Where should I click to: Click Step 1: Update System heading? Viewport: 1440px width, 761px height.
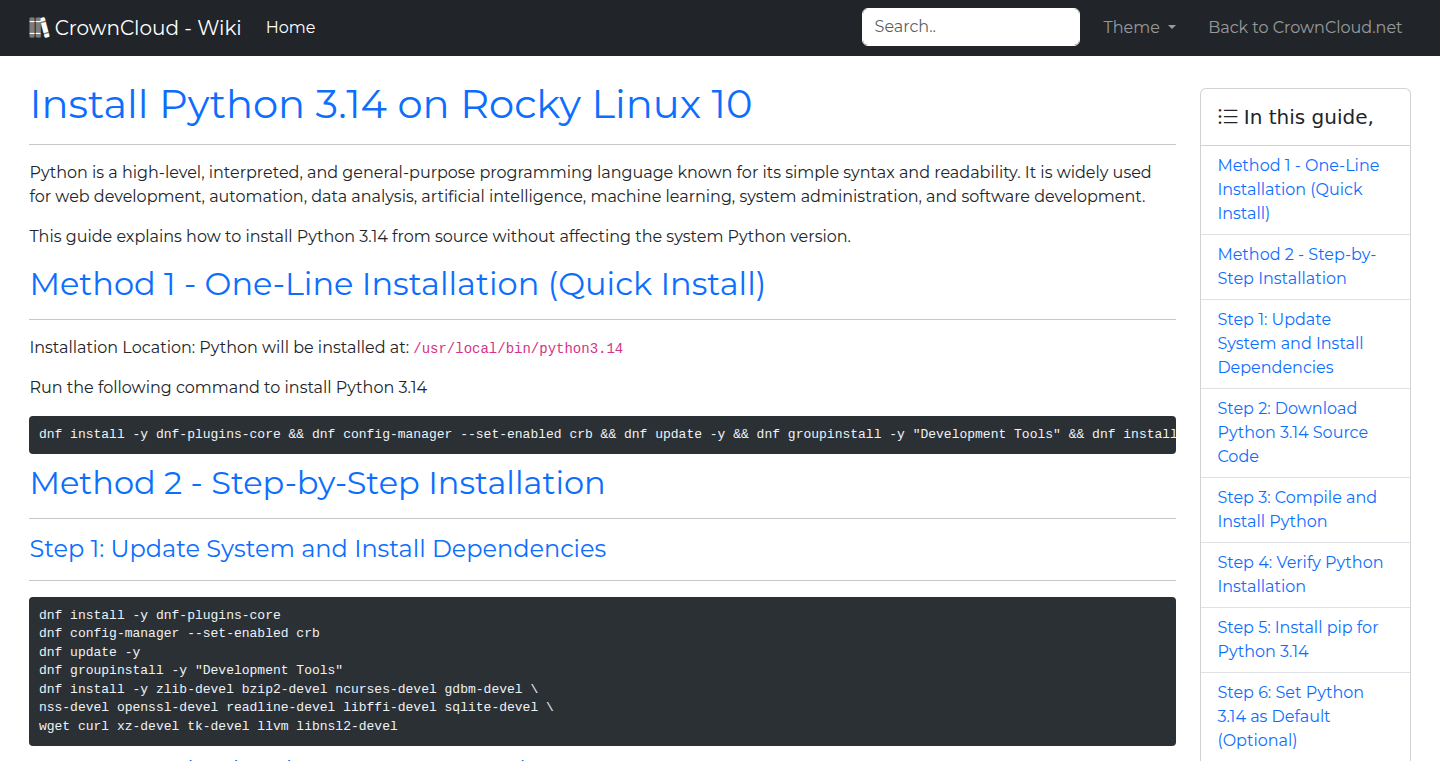(318, 548)
